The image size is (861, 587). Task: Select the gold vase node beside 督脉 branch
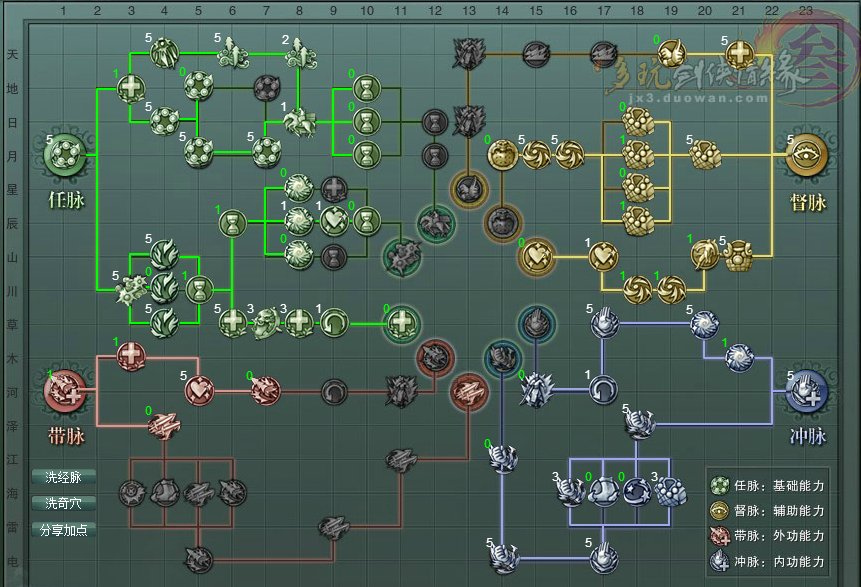[x=739, y=255]
